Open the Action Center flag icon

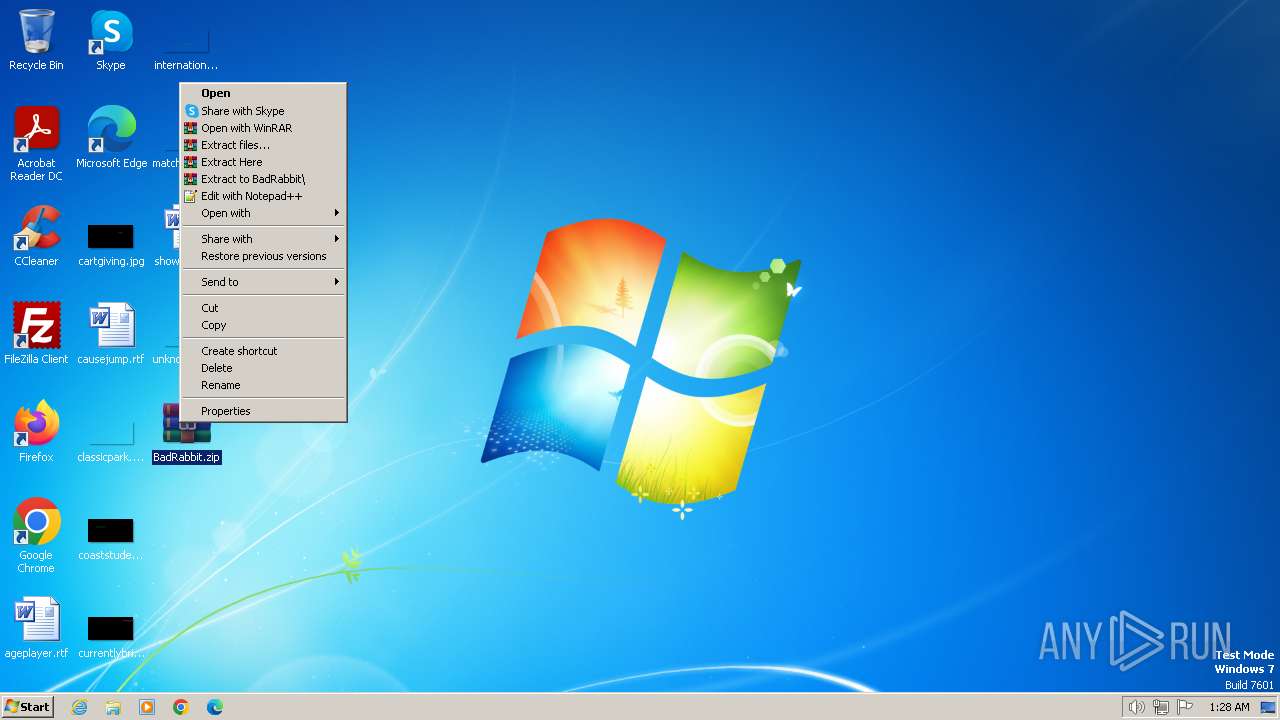(1186, 707)
